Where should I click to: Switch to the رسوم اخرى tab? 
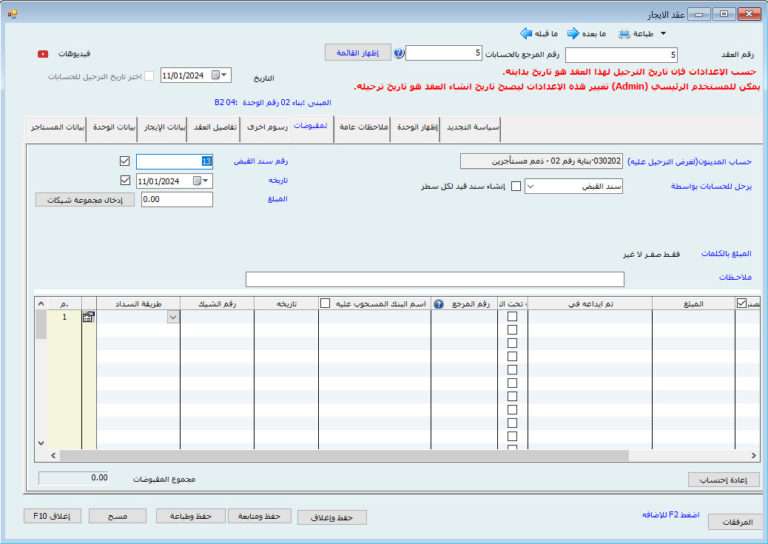267,127
